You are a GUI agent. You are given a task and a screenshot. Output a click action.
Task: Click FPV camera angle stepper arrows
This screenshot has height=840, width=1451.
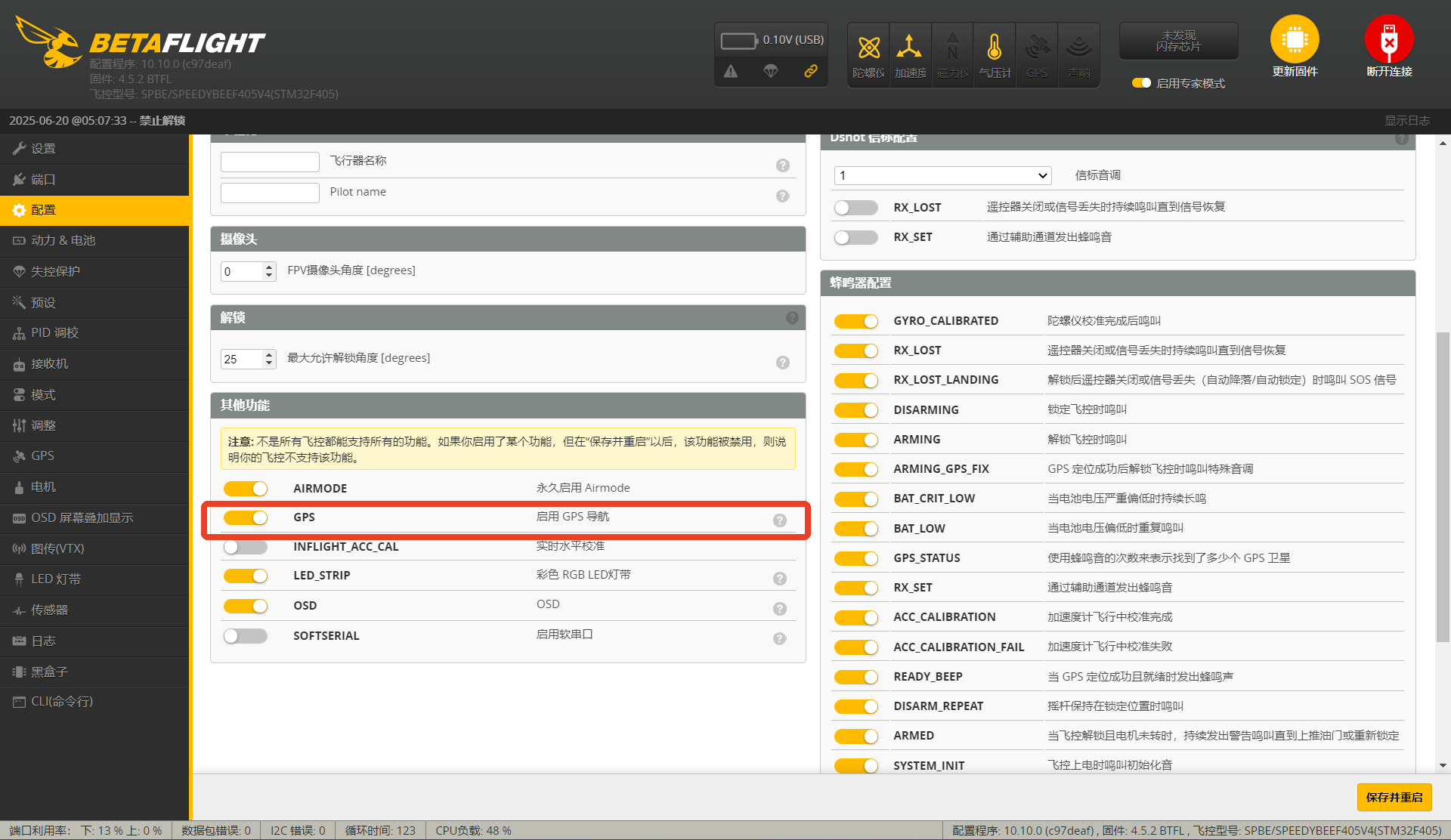click(x=269, y=271)
